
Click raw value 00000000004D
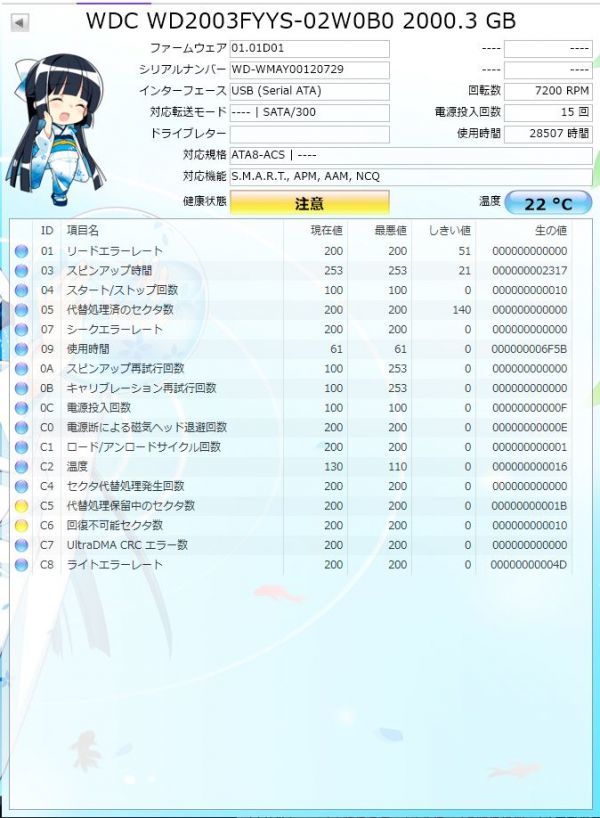pyautogui.click(x=529, y=565)
